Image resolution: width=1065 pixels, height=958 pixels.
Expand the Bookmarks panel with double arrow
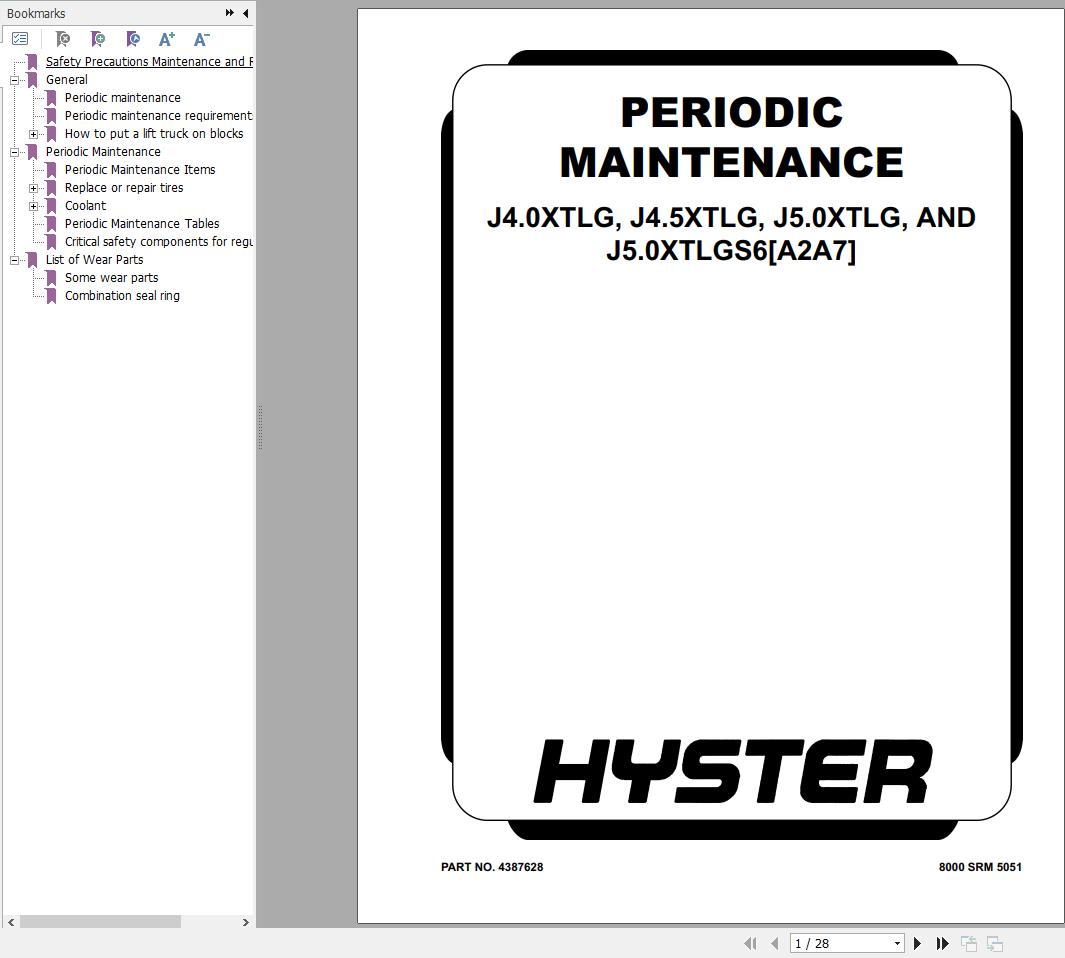pos(229,13)
